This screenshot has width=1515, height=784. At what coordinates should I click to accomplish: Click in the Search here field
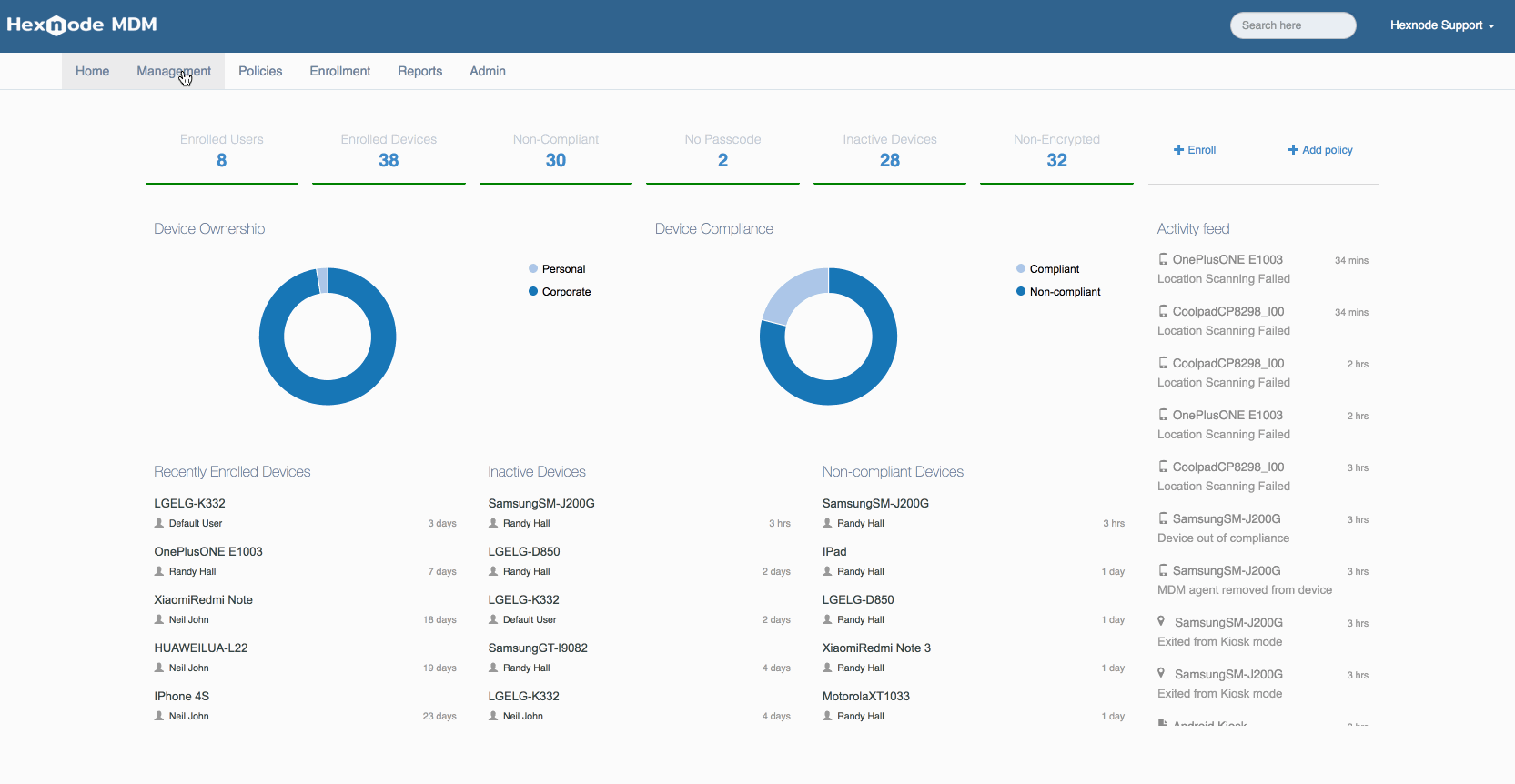click(x=1293, y=25)
